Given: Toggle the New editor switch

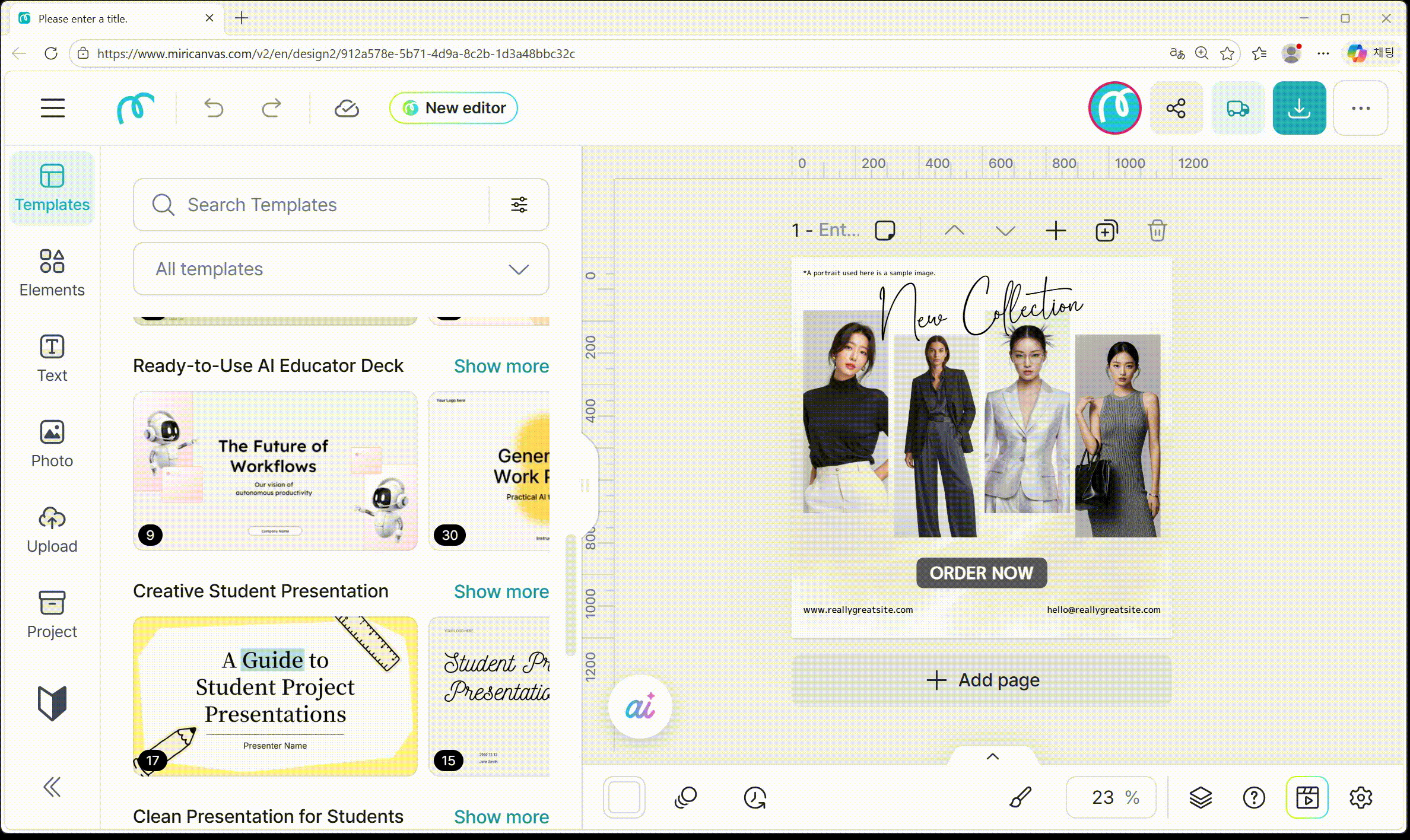Looking at the screenshot, I should point(453,108).
